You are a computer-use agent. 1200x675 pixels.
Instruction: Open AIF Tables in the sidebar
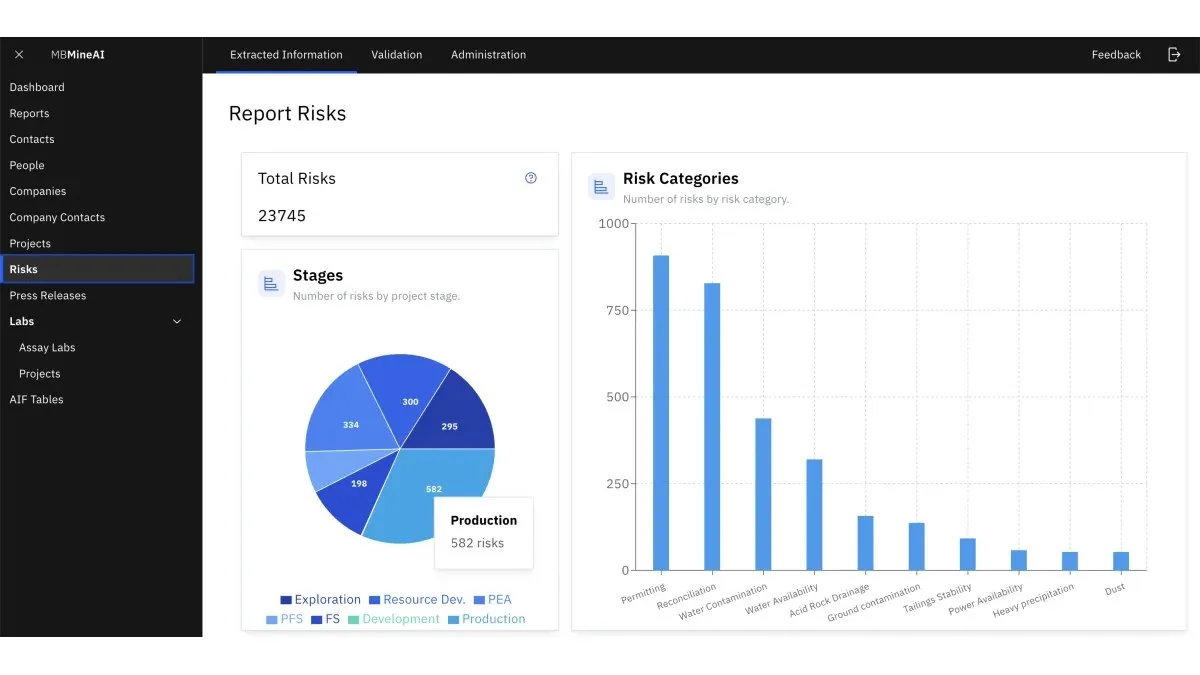click(x=36, y=399)
